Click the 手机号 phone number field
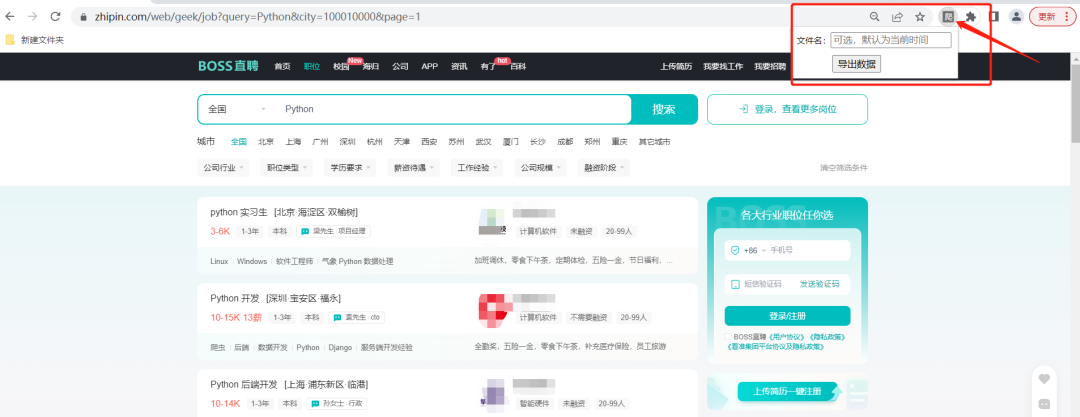Viewport: 1080px width, 417px height. coord(808,250)
